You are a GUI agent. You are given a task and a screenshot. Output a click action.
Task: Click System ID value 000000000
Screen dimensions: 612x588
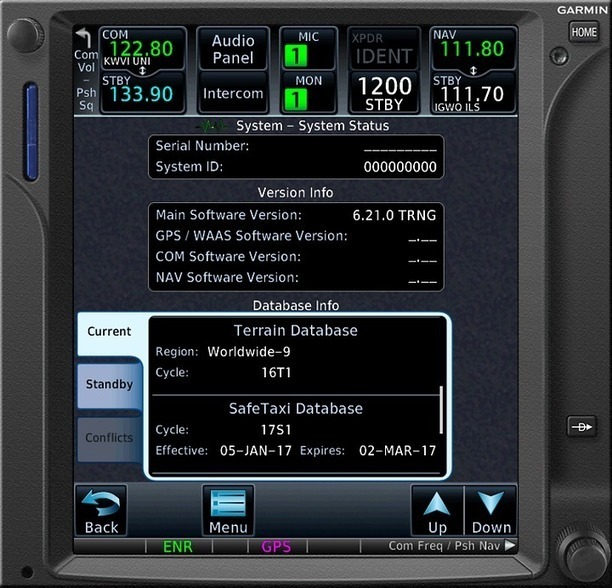coord(400,167)
